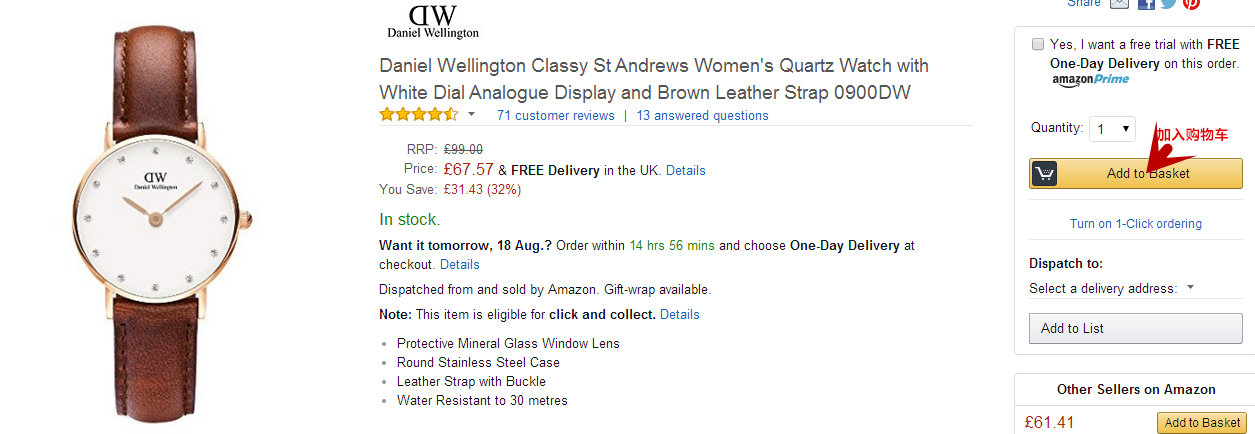The width and height of the screenshot is (1255, 434).
Task: View the 13 answered questions
Action: click(702, 116)
